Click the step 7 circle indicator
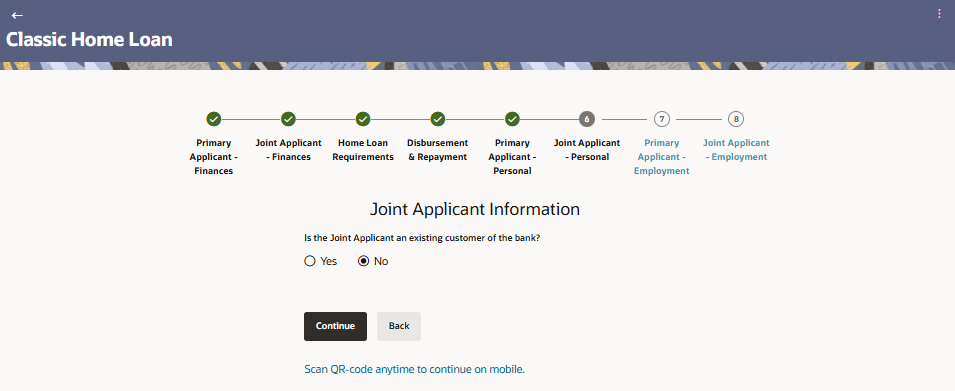The width and height of the screenshot is (955, 391). (661, 119)
